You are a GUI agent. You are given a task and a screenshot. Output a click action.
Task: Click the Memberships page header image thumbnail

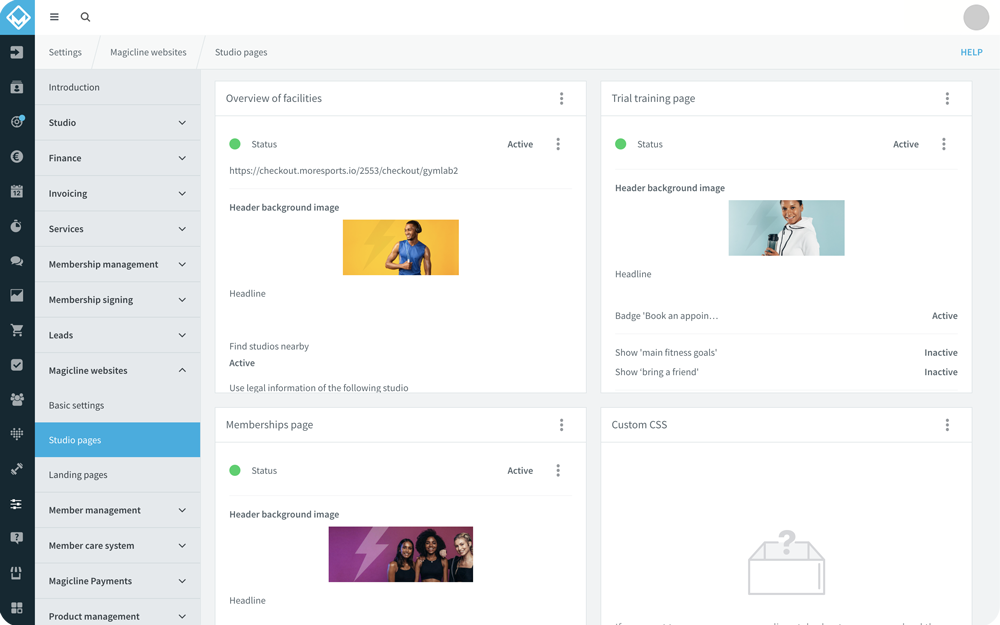point(400,554)
